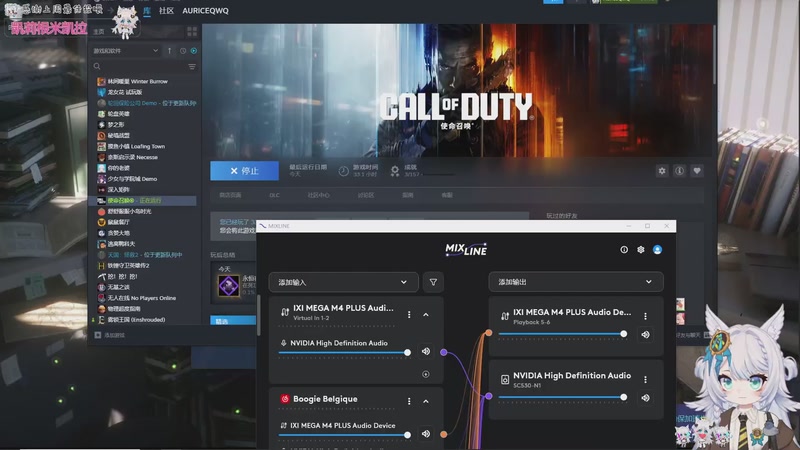The width and height of the screenshot is (800, 450).
Task: Click NVIDIA High Definition Audio output speaker icon
Action: pos(505,380)
